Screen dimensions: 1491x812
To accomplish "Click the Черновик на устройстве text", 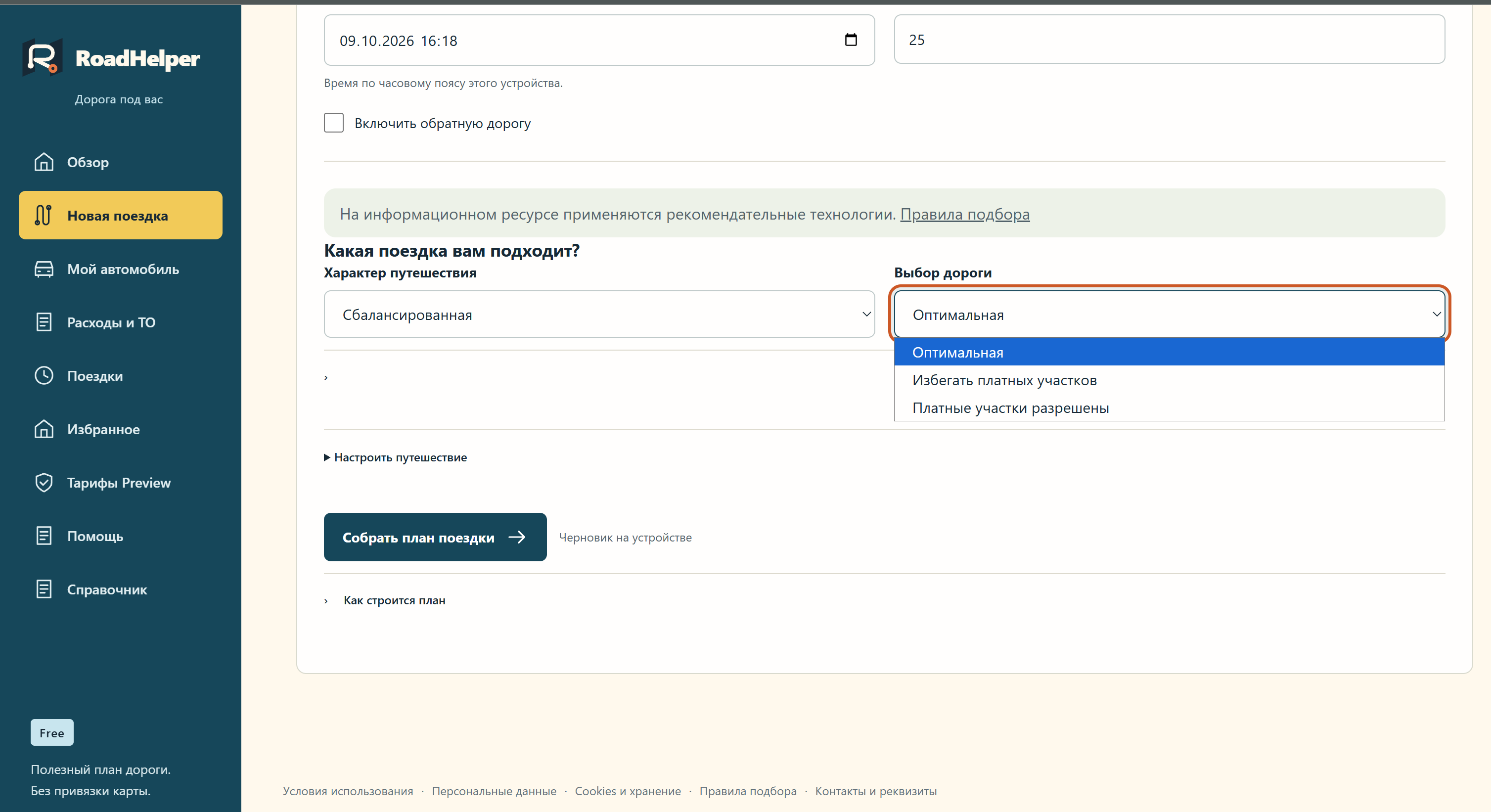I will 625,537.
